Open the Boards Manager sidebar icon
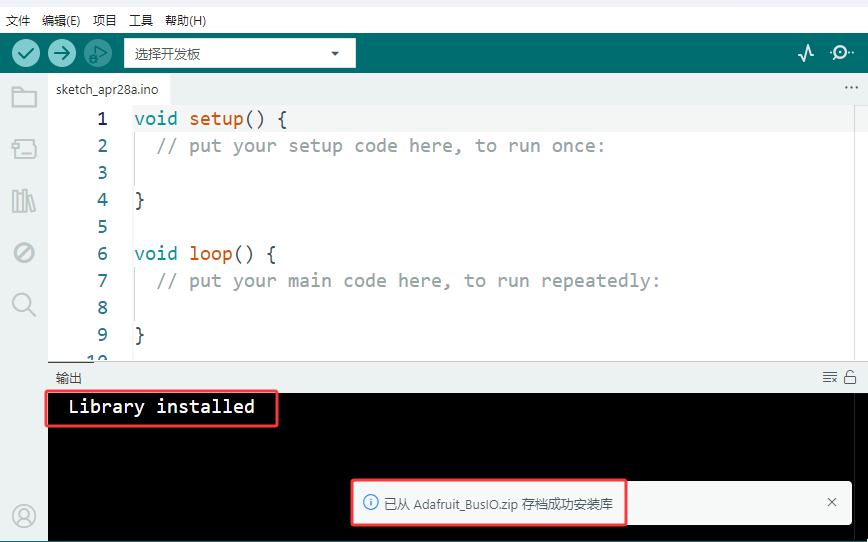 [24, 148]
